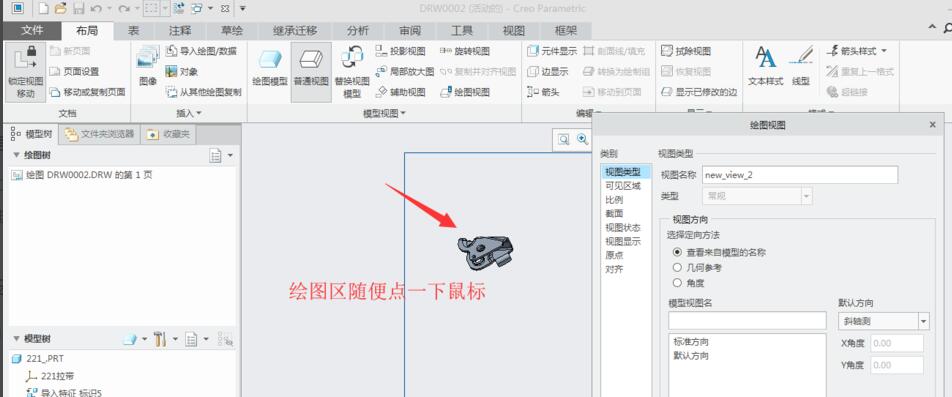Switch to the 表 ribbon tab

[x=134, y=31]
